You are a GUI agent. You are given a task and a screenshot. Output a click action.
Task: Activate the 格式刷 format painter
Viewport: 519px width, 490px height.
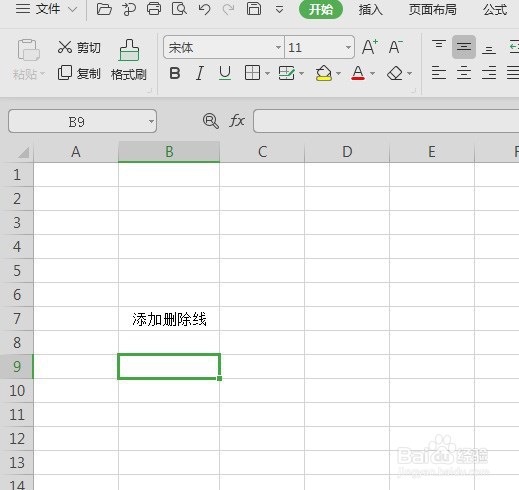(129, 60)
